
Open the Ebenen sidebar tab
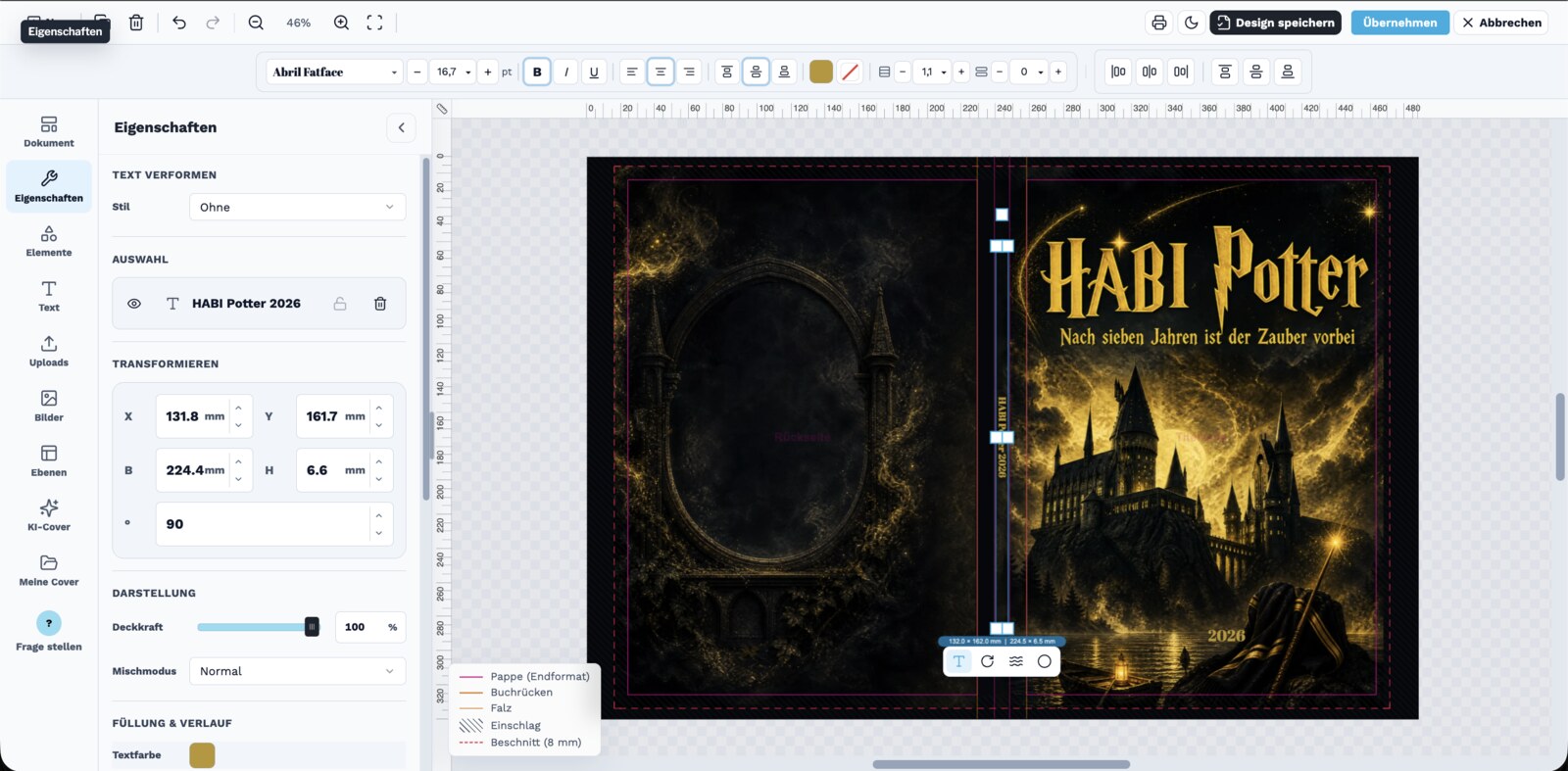click(x=49, y=460)
